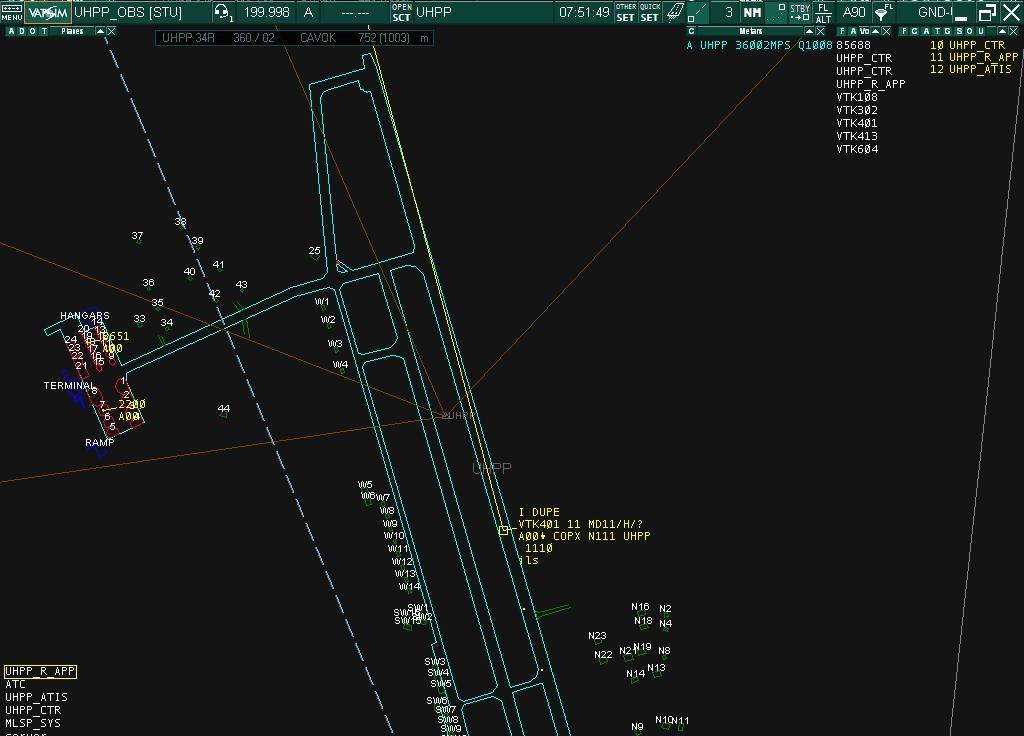Close the Metars list panel

pos(821,31)
